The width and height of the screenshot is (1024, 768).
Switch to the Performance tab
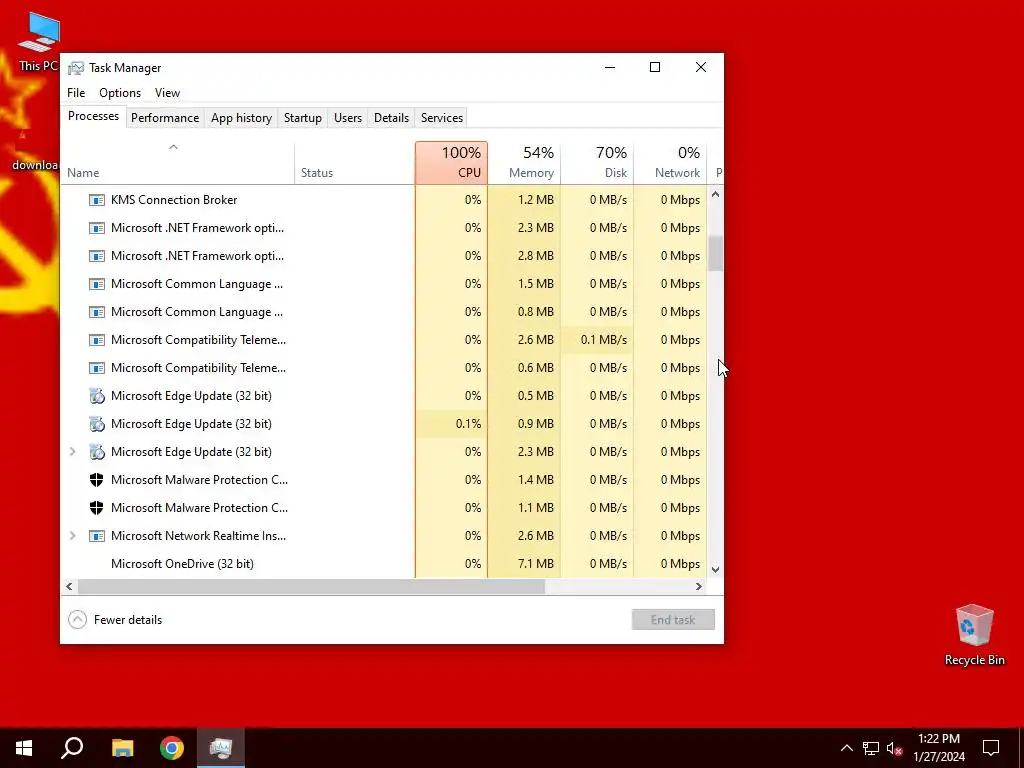coord(165,118)
